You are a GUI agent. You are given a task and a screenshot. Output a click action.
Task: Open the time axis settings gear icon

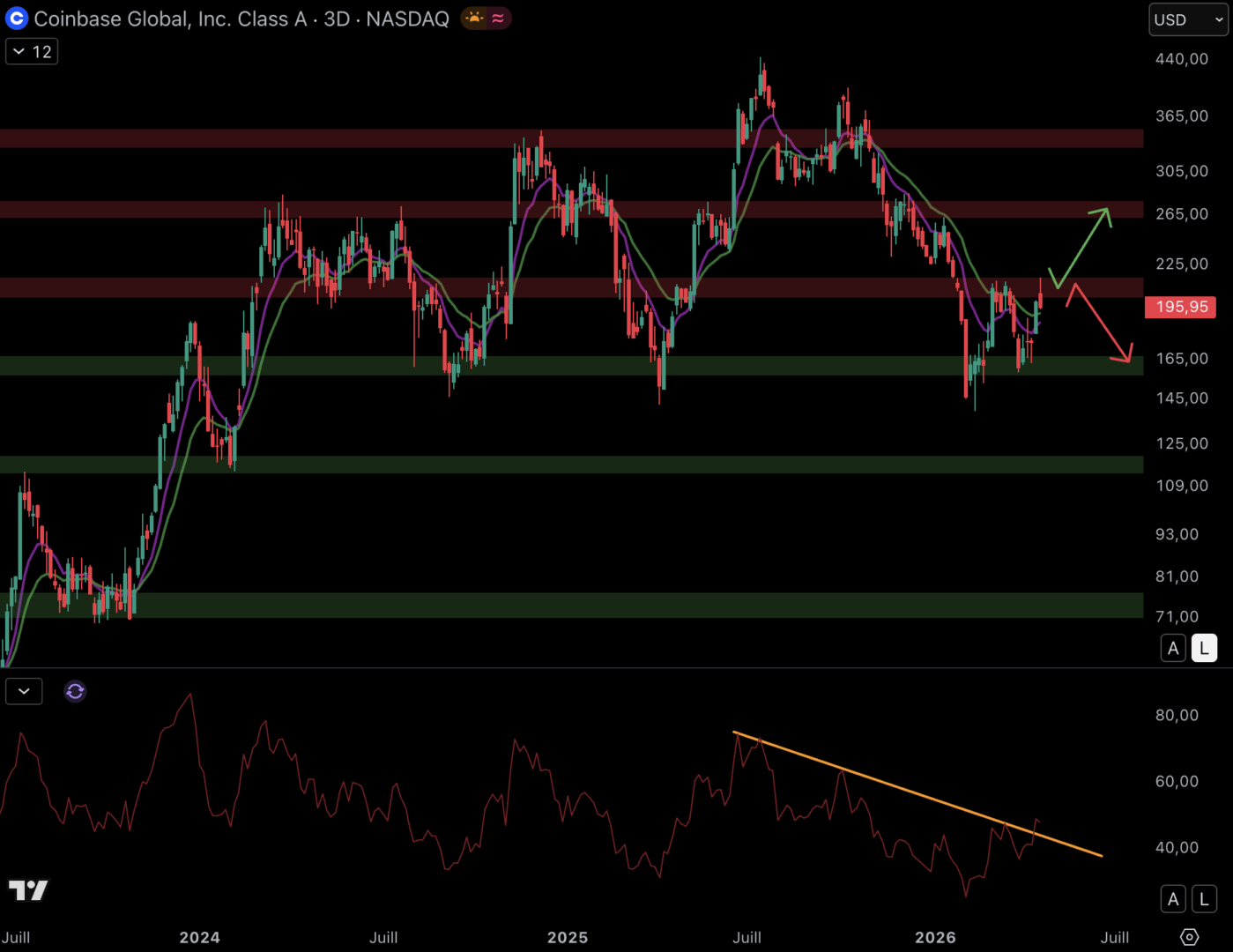1189,937
